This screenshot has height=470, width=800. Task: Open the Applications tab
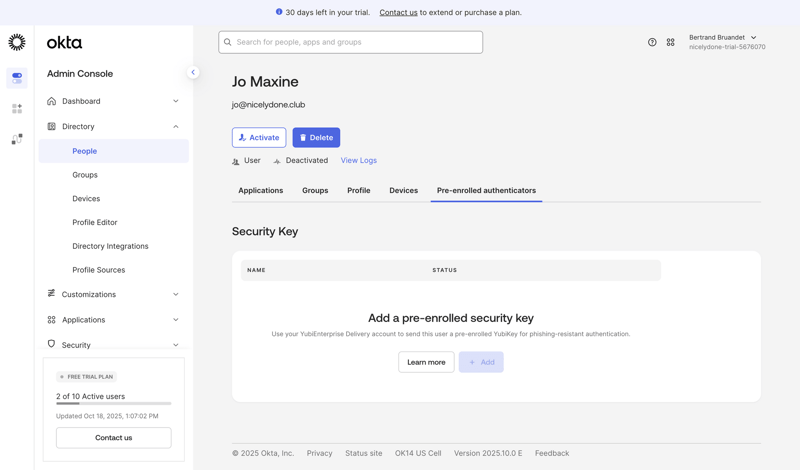click(x=261, y=190)
